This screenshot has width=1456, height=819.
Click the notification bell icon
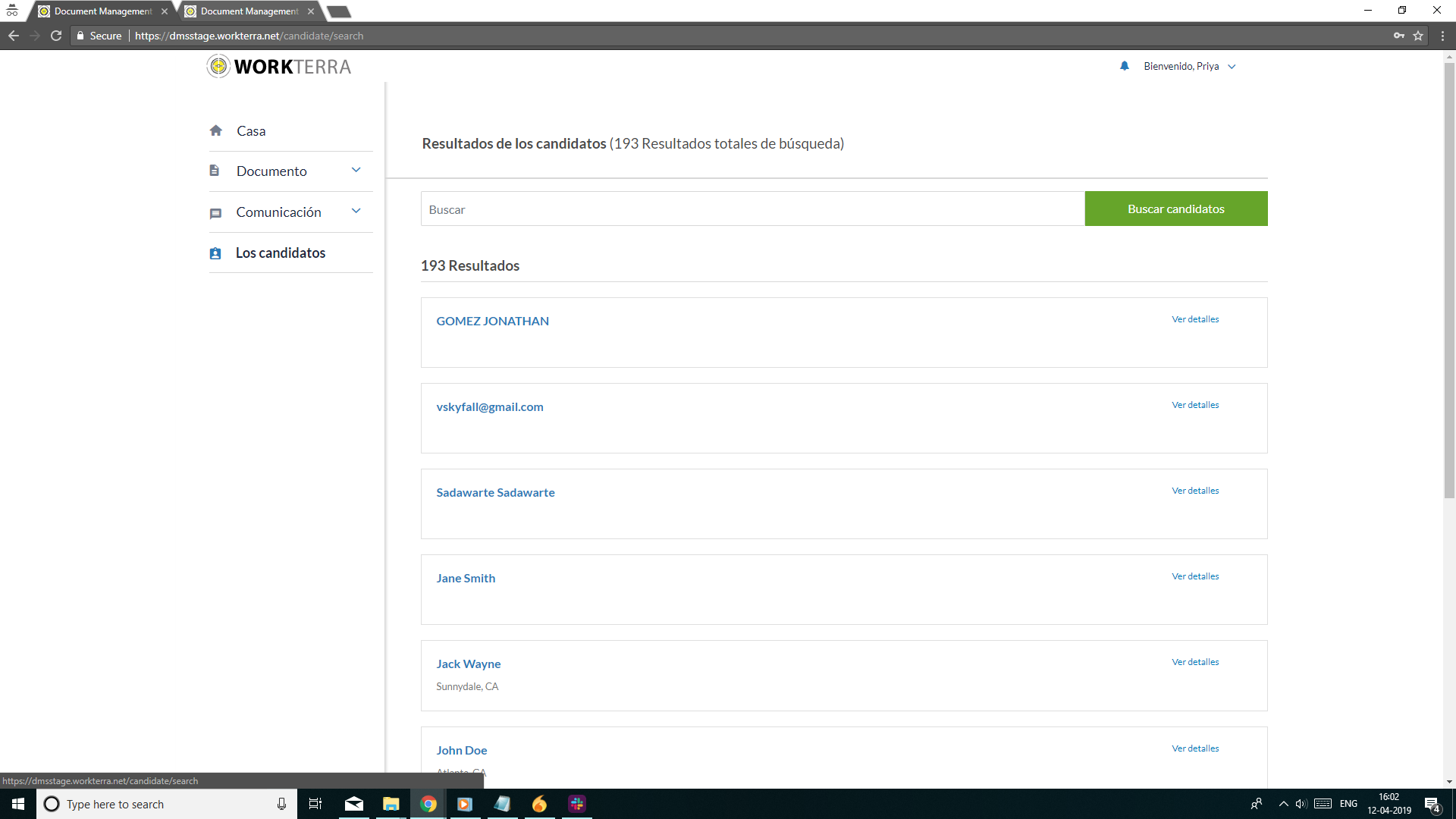point(1124,66)
